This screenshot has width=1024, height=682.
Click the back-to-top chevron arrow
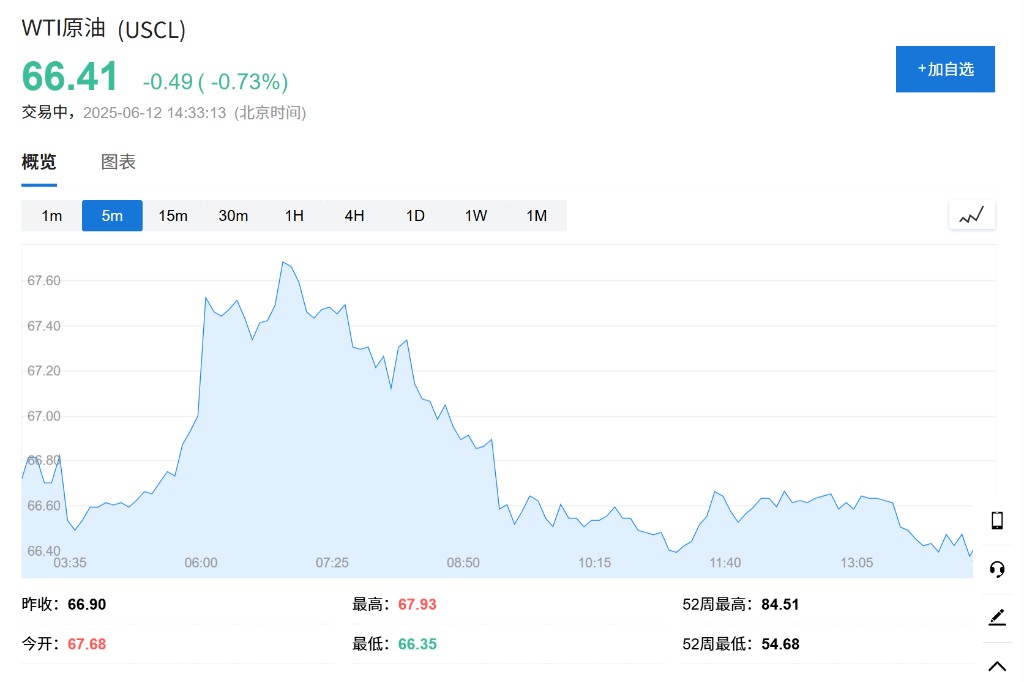point(997,666)
